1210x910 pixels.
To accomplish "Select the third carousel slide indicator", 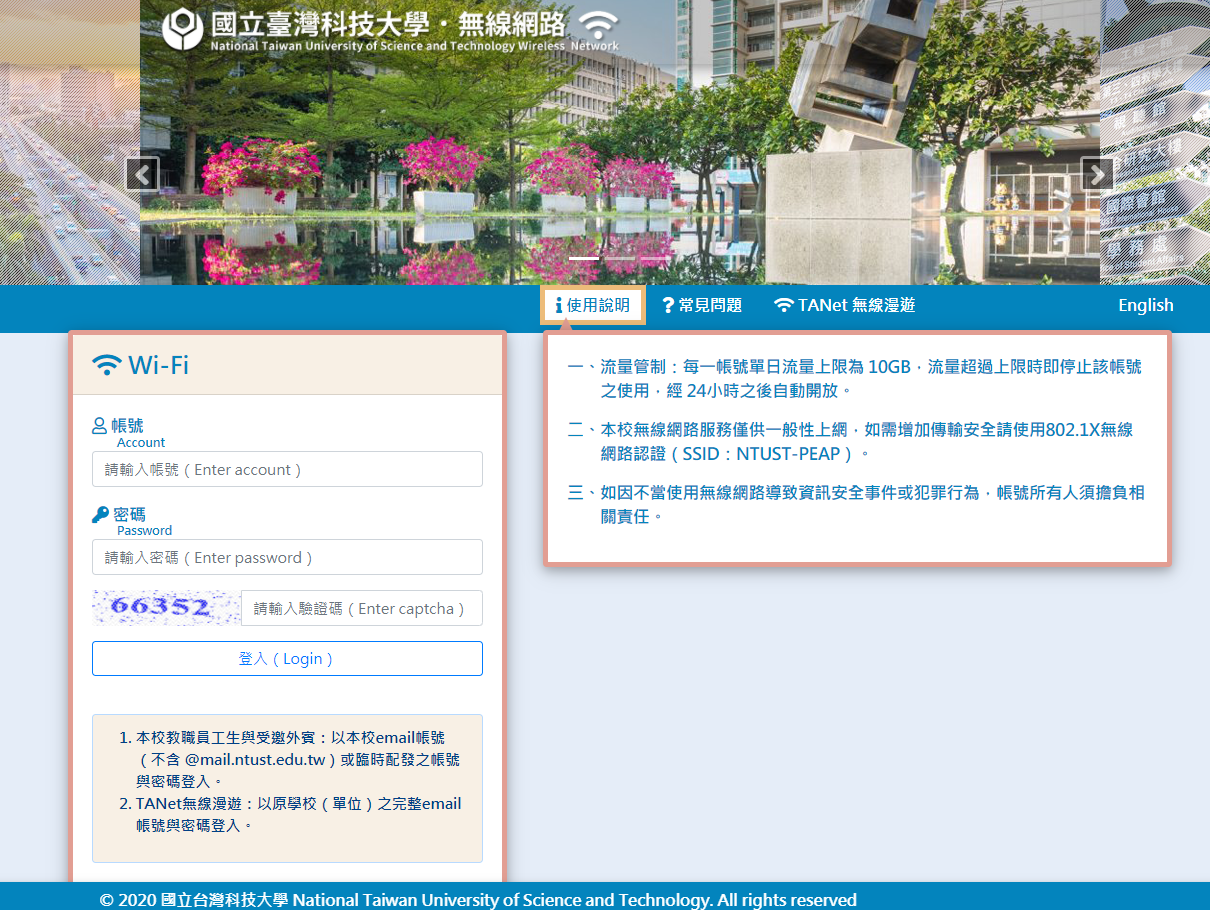I will pos(655,258).
